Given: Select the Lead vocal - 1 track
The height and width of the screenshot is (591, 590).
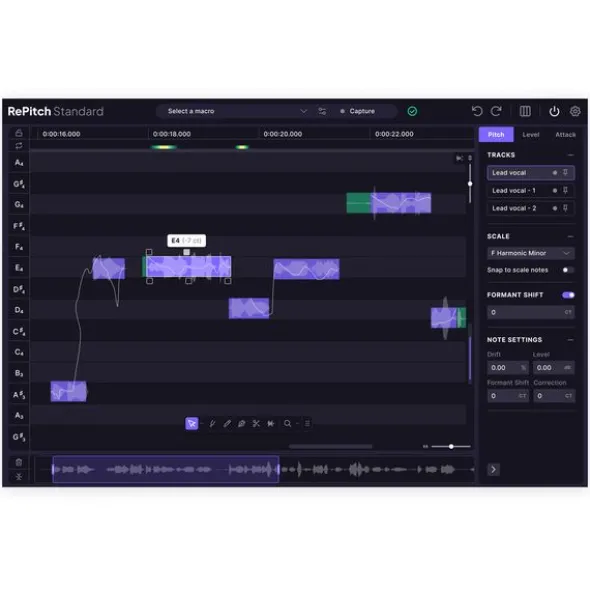Looking at the screenshot, I should (x=530, y=190).
